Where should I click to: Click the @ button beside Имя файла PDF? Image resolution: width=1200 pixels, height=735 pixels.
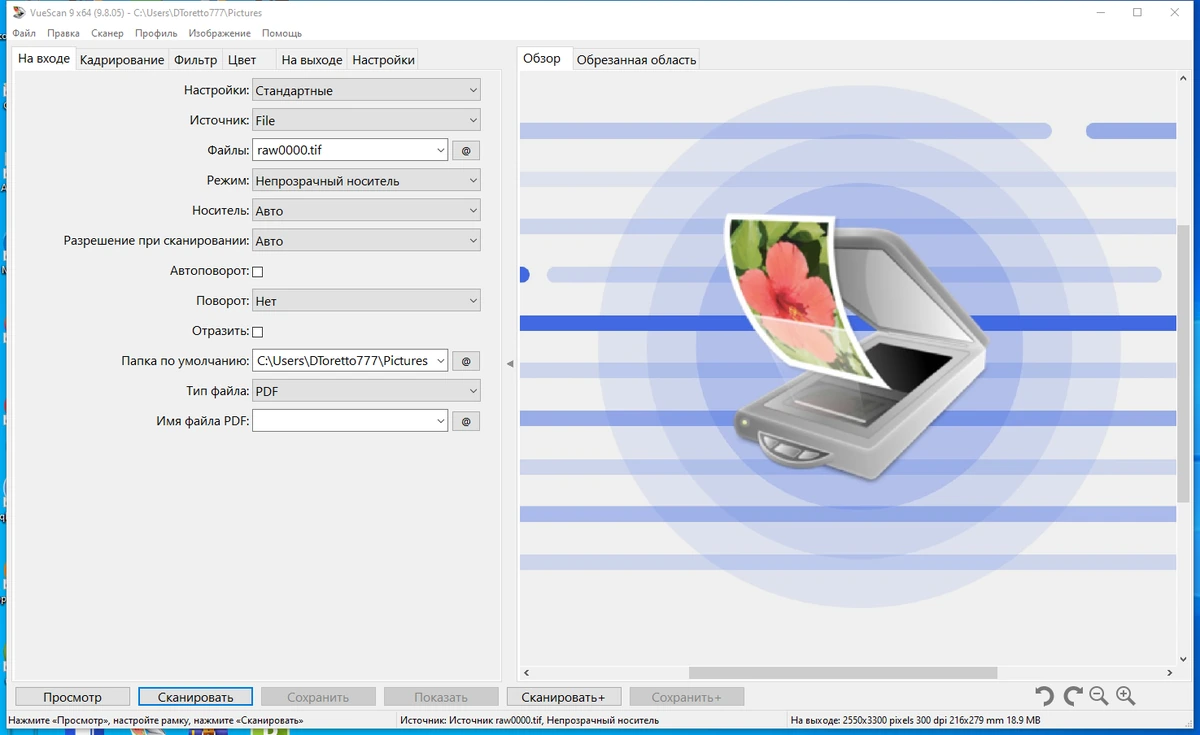pyautogui.click(x=466, y=421)
